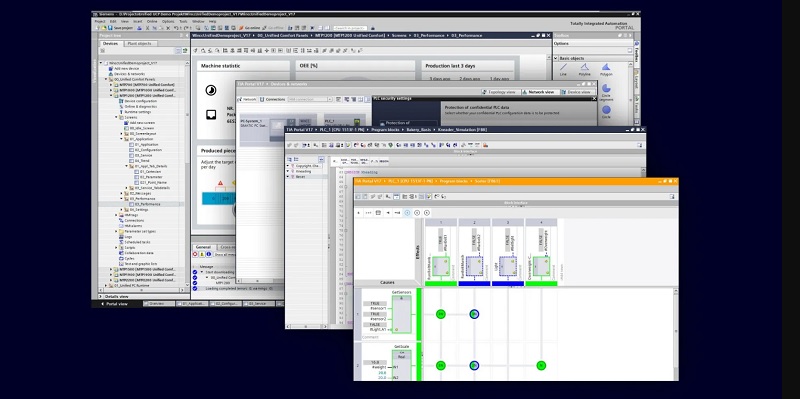Click green intersection node under column 4

[541, 365]
